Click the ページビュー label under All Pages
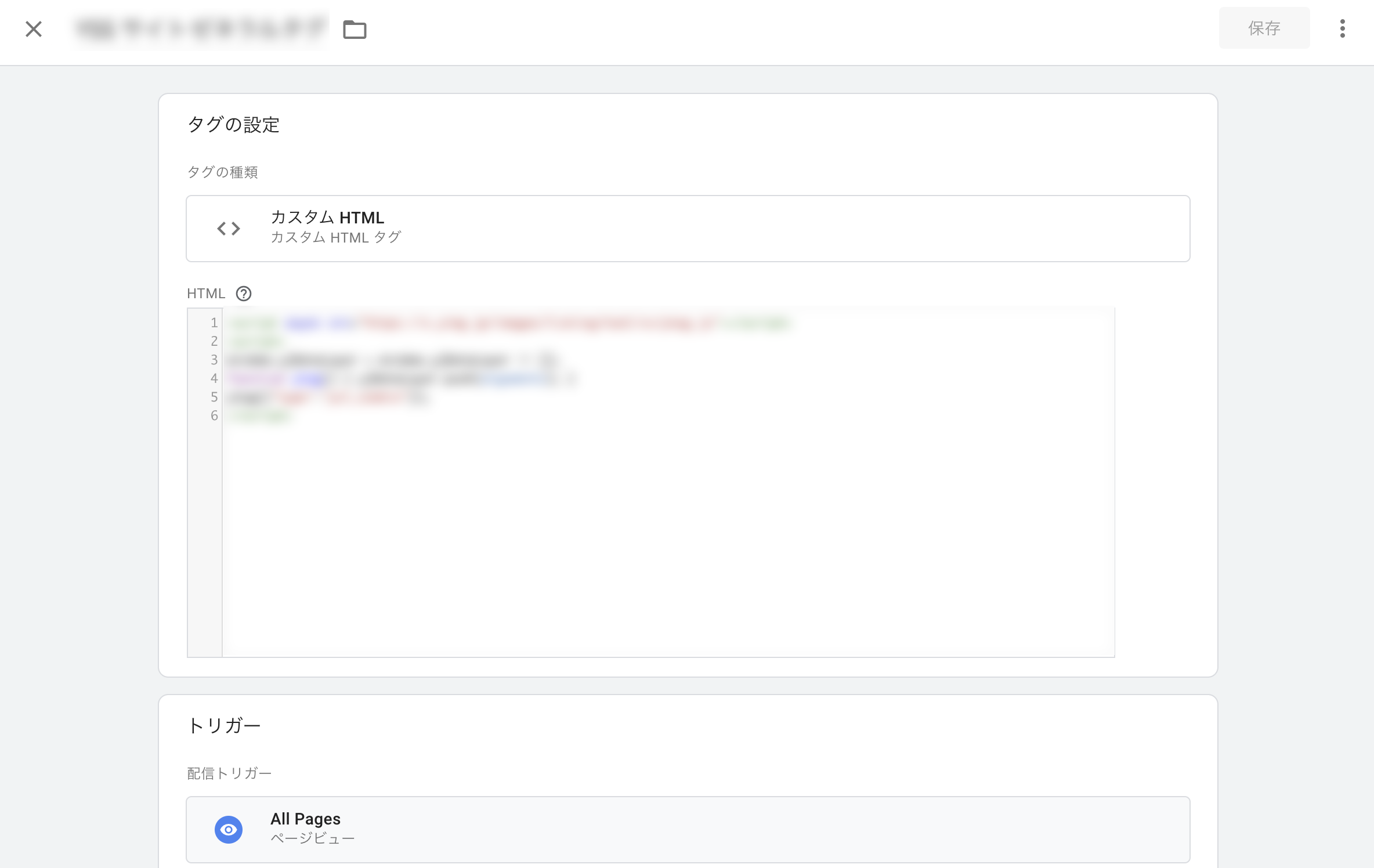 312,838
